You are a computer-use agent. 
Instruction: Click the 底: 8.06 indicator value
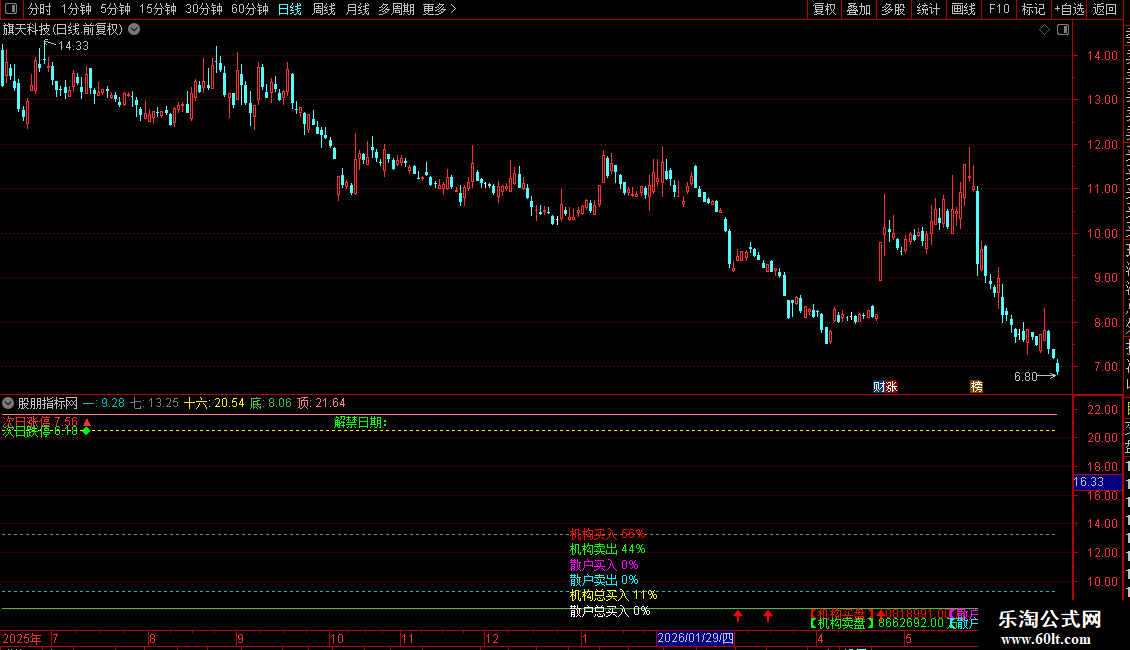point(270,403)
